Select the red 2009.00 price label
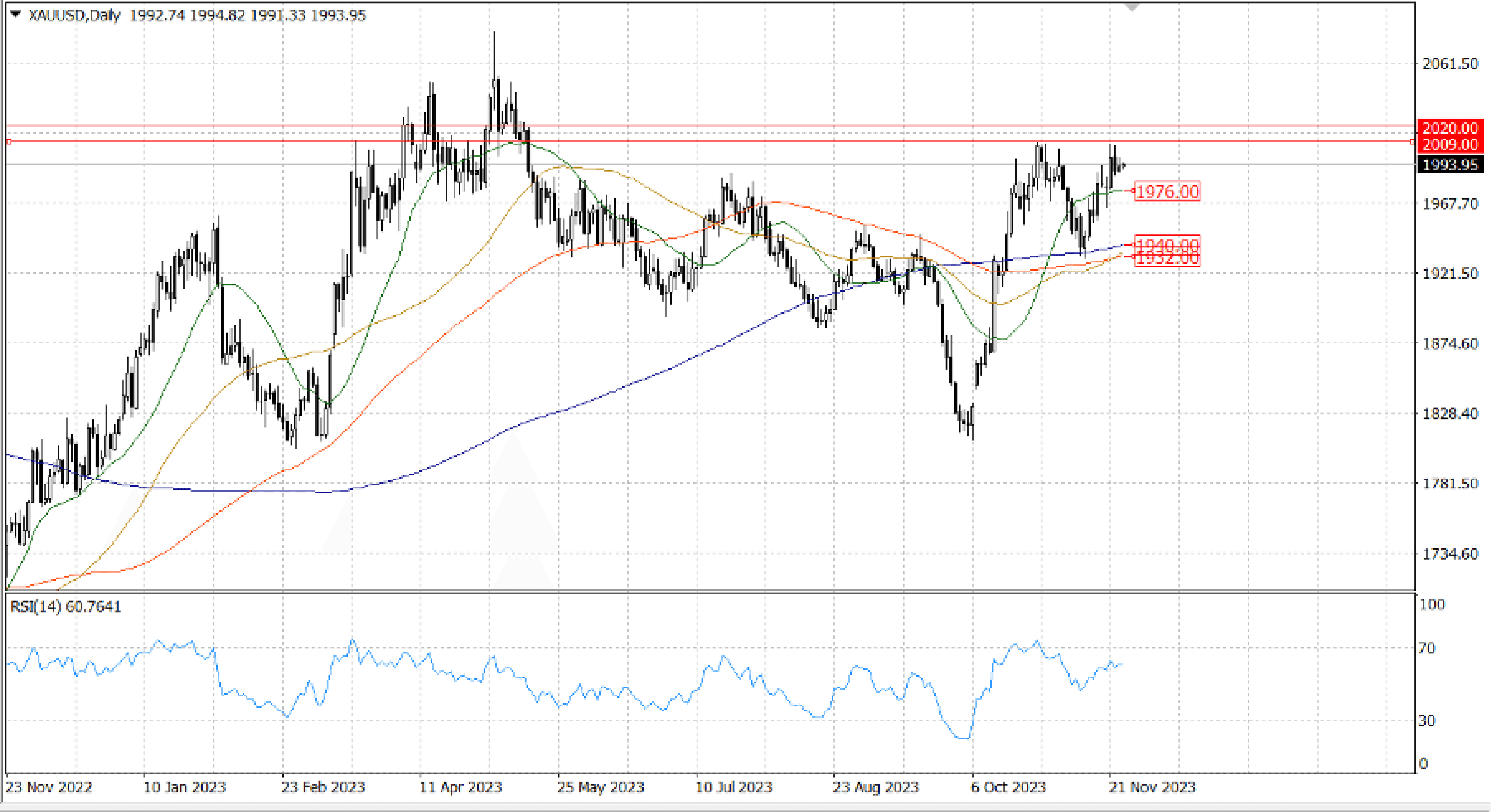Screen dimensions: 1492x812 pos(1449,144)
